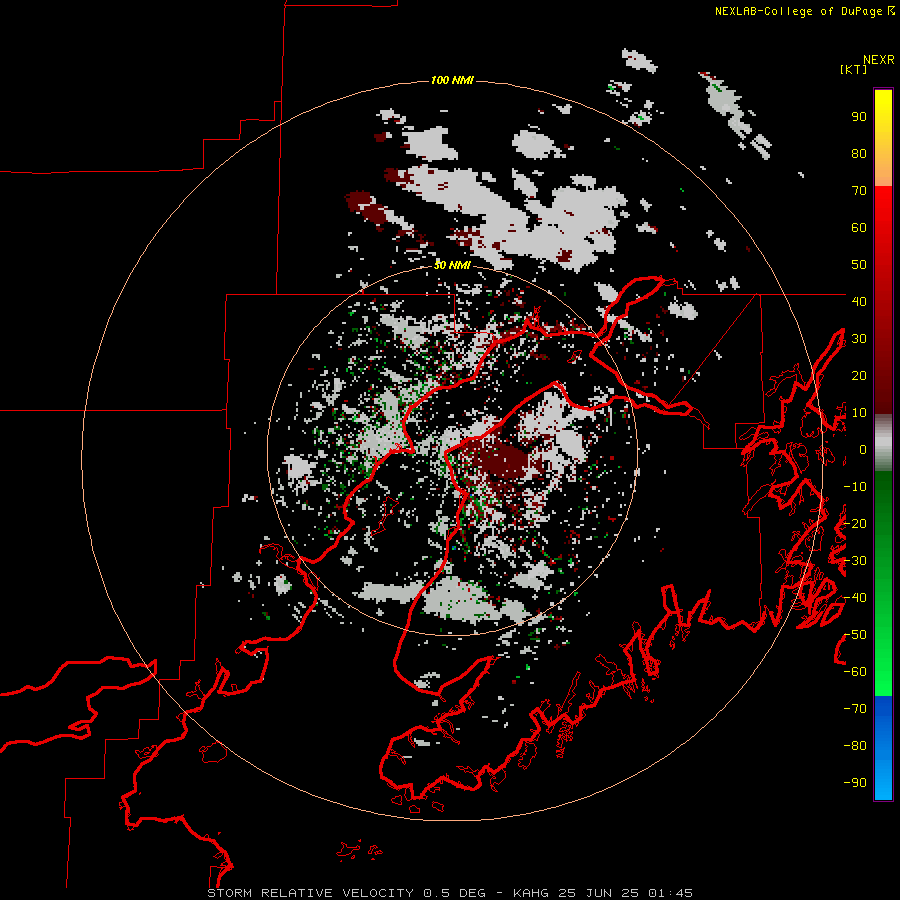Click the positive 80 knot scale label
The width and height of the screenshot is (900, 900).
point(859,154)
